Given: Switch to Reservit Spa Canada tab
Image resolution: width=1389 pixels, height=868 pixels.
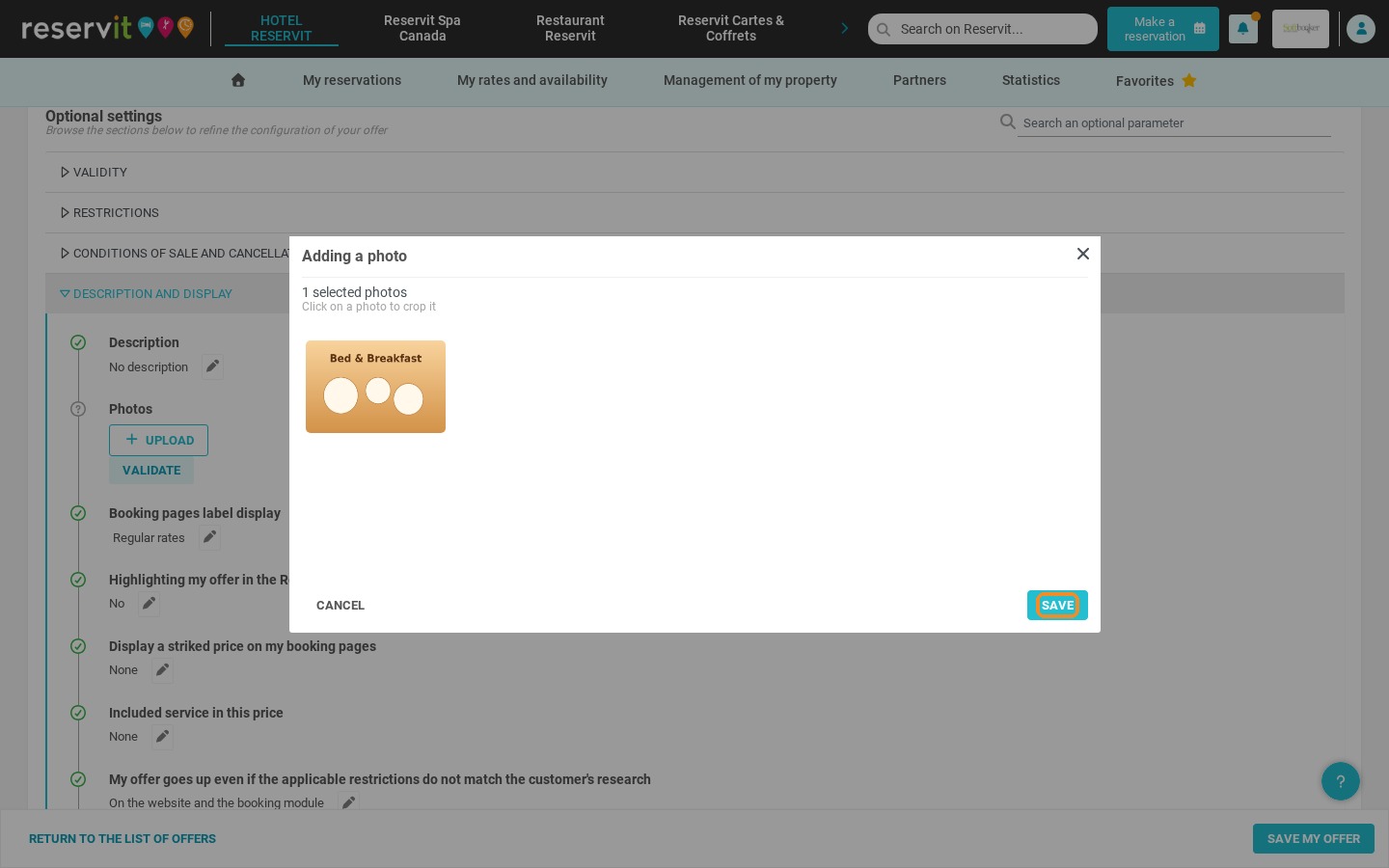Looking at the screenshot, I should tap(422, 28).
